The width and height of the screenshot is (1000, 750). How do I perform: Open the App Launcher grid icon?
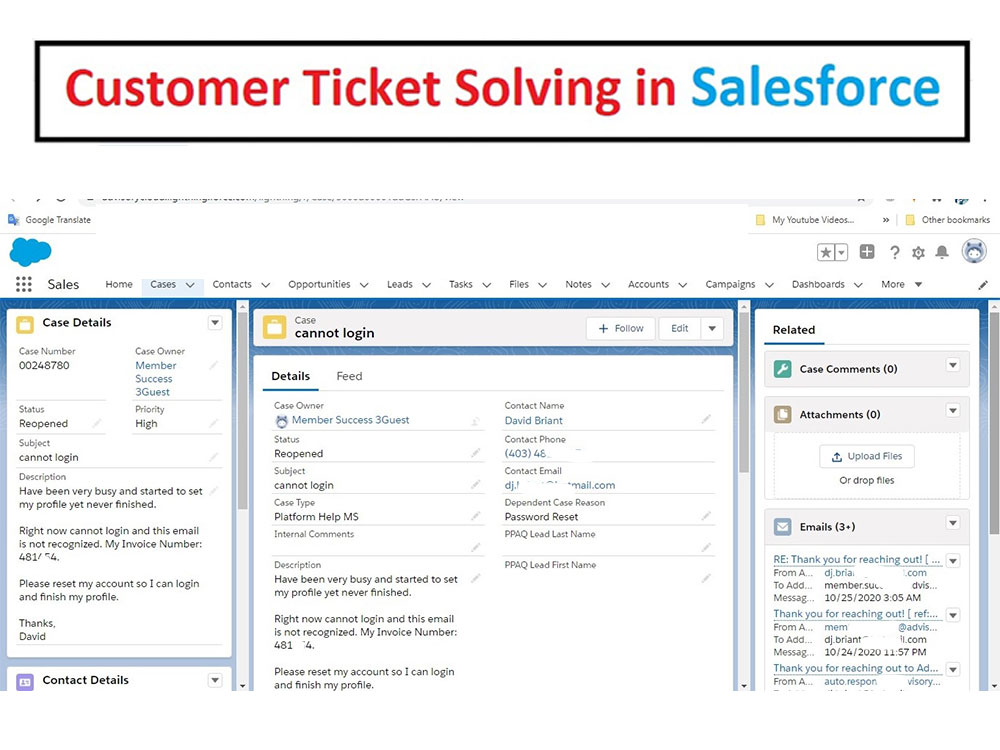tap(24, 284)
